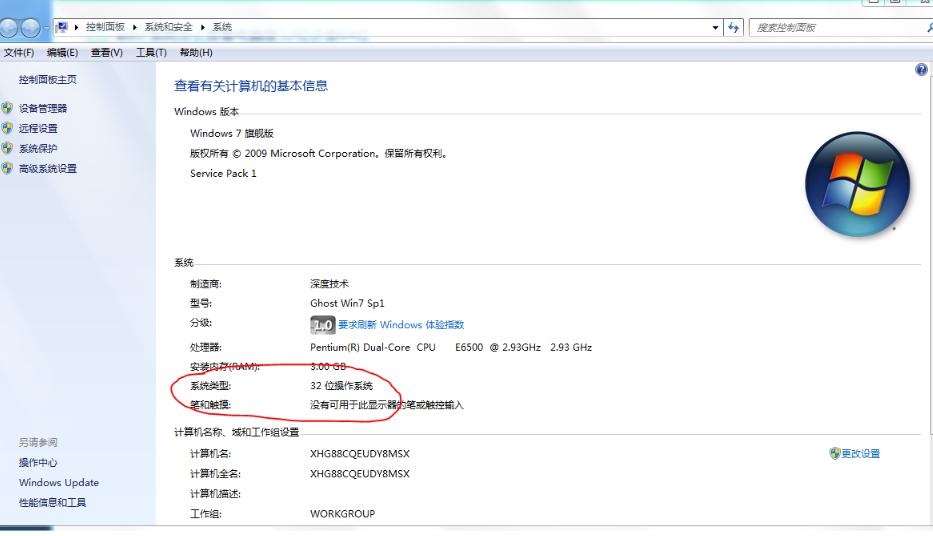Click shield icon next to 设备管理器

(x=7, y=108)
